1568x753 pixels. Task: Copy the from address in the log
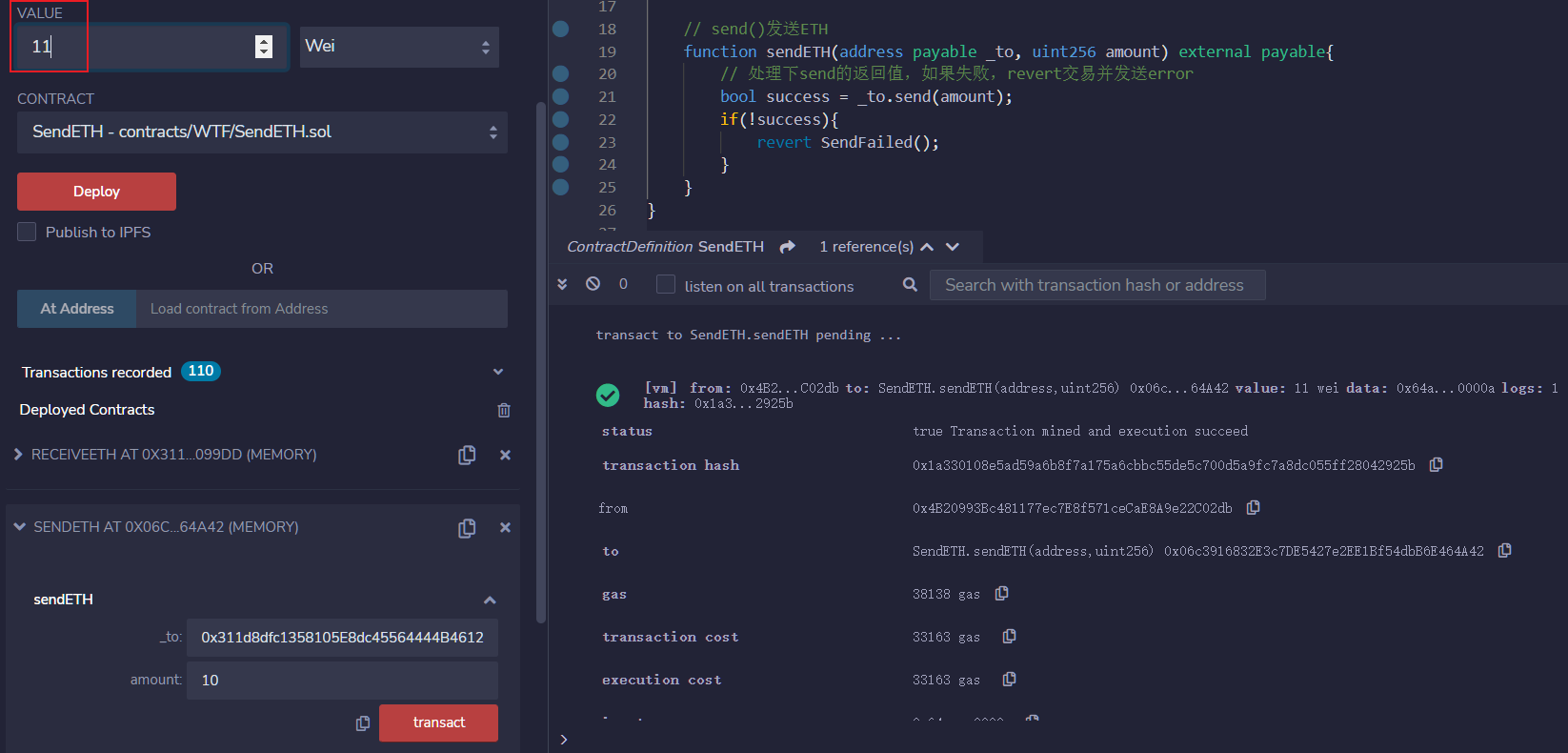[1254, 508]
